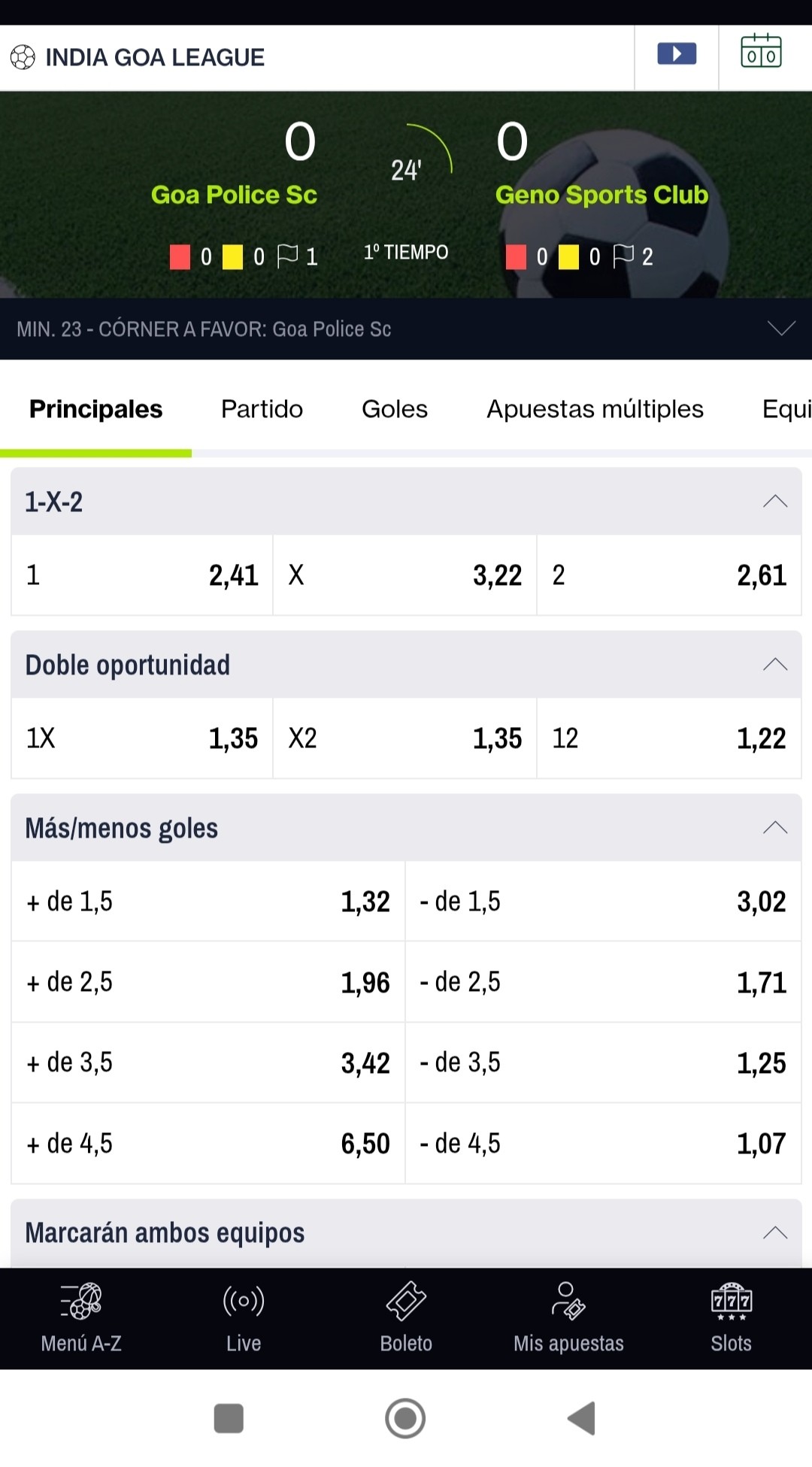The width and height of the screenshot is (812, 1467).
Task: Select + de 2,5 odds 1,96
Action: click(208, 982)
